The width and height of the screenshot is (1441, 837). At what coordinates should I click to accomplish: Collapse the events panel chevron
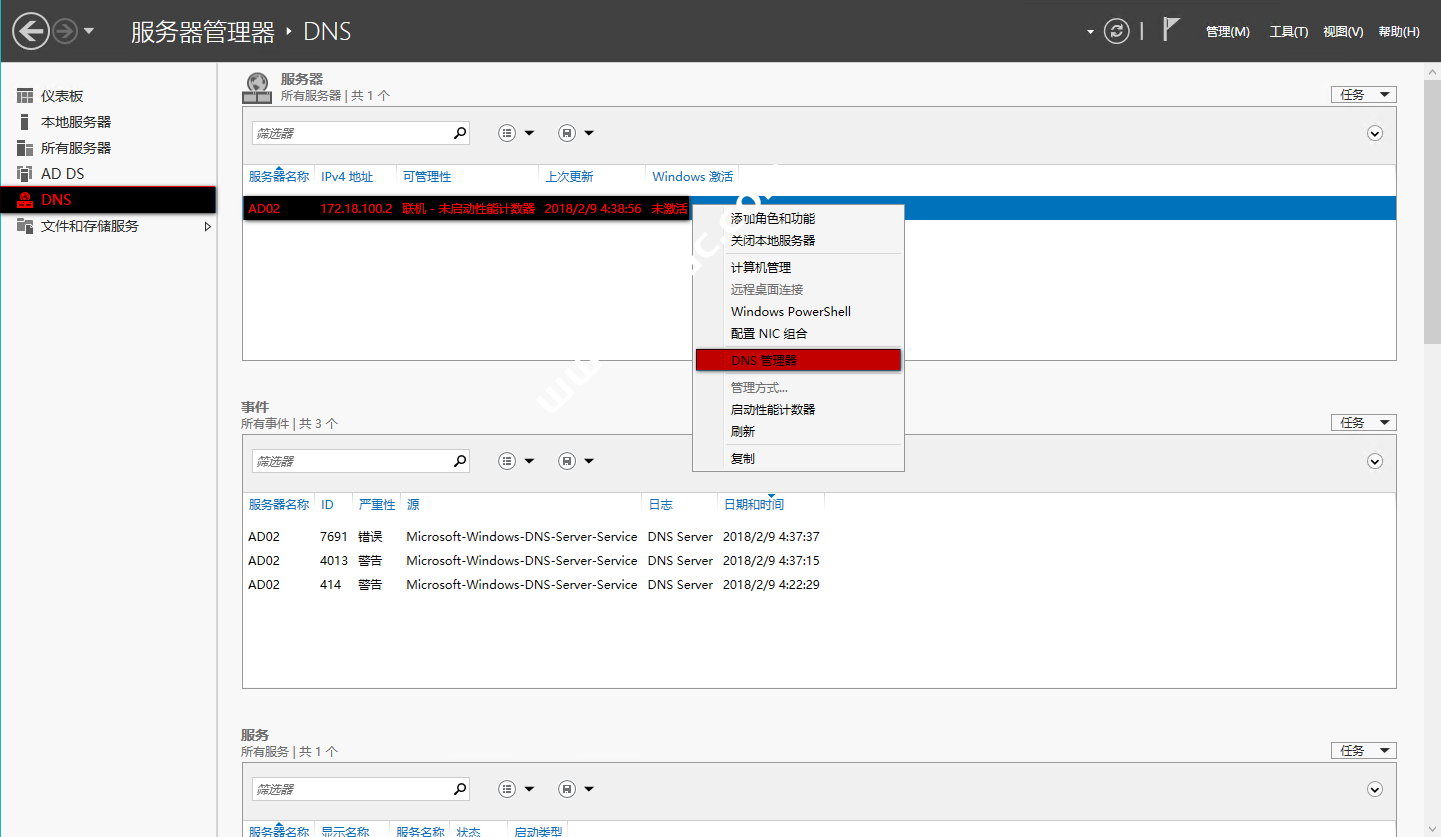point(1375,461)
